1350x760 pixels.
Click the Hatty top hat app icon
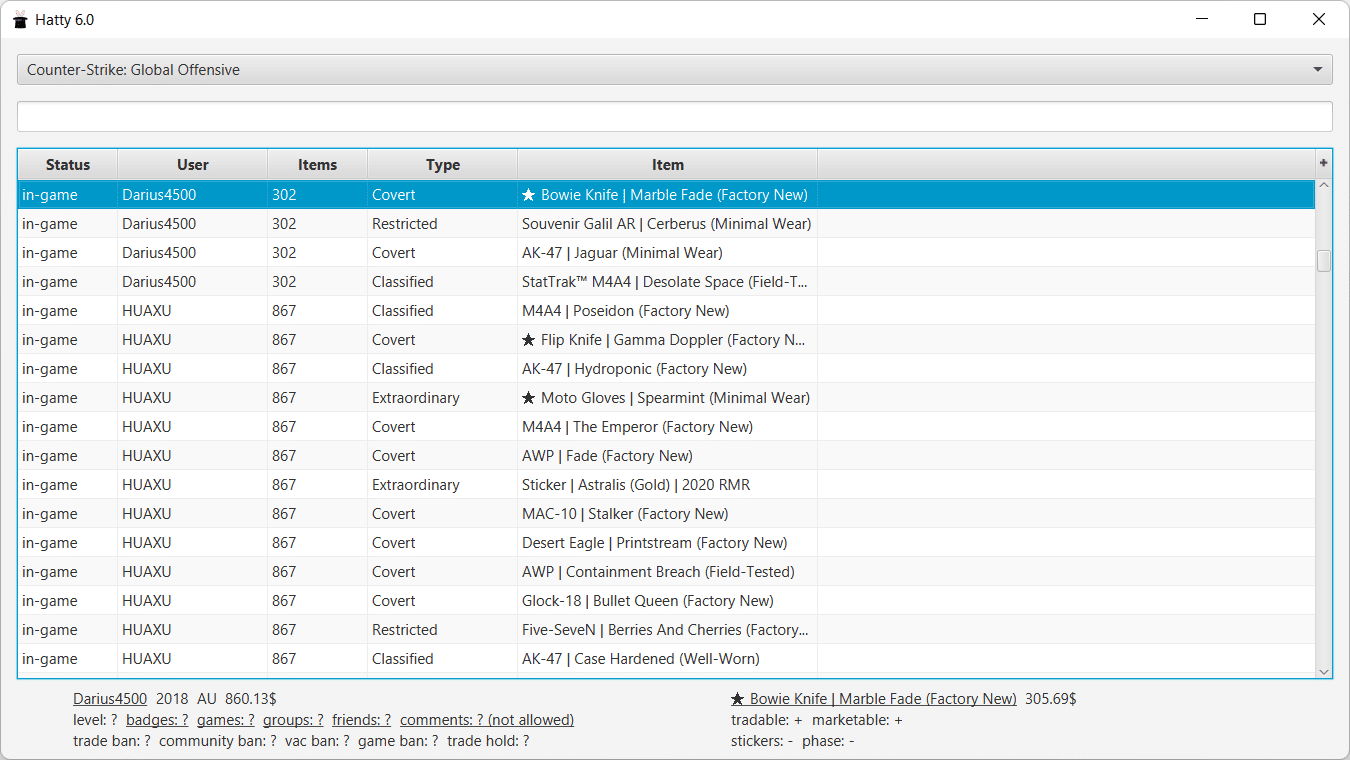20,19
